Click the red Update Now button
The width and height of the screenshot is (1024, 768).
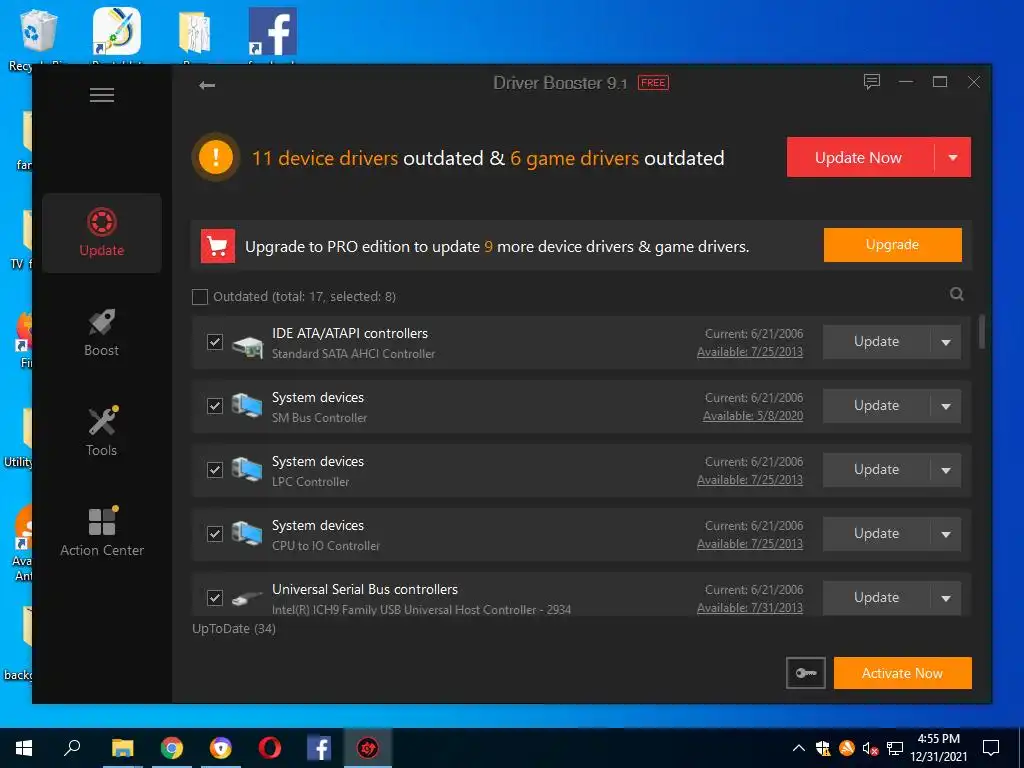point(860,157)
